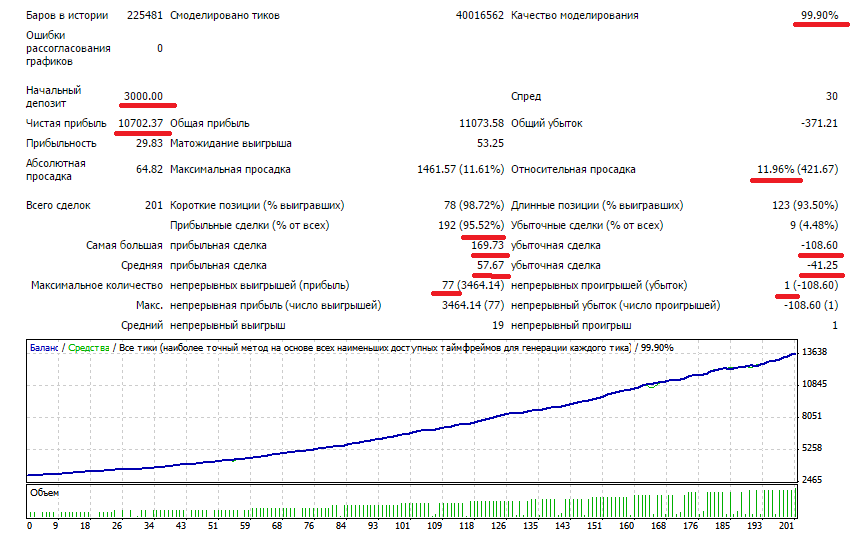Click the initial deposit value 3000.00
861x538 pixels.
143,97
